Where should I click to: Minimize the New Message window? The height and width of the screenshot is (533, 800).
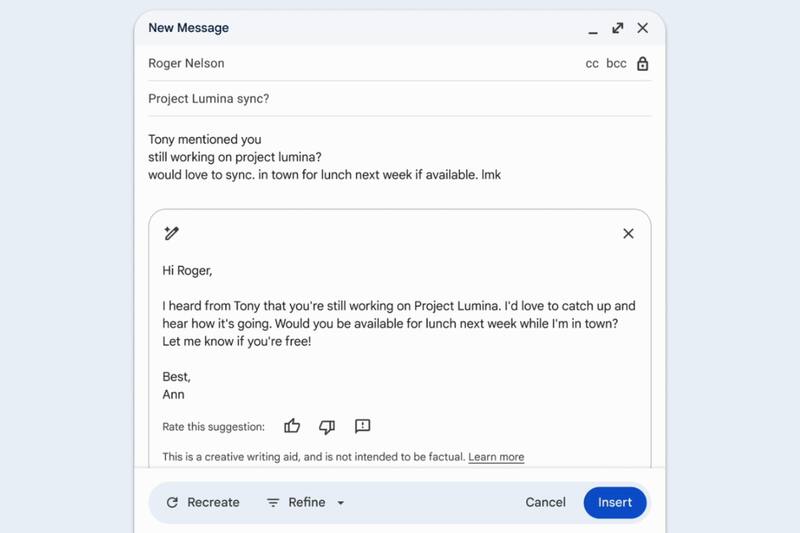click(593, 30)
